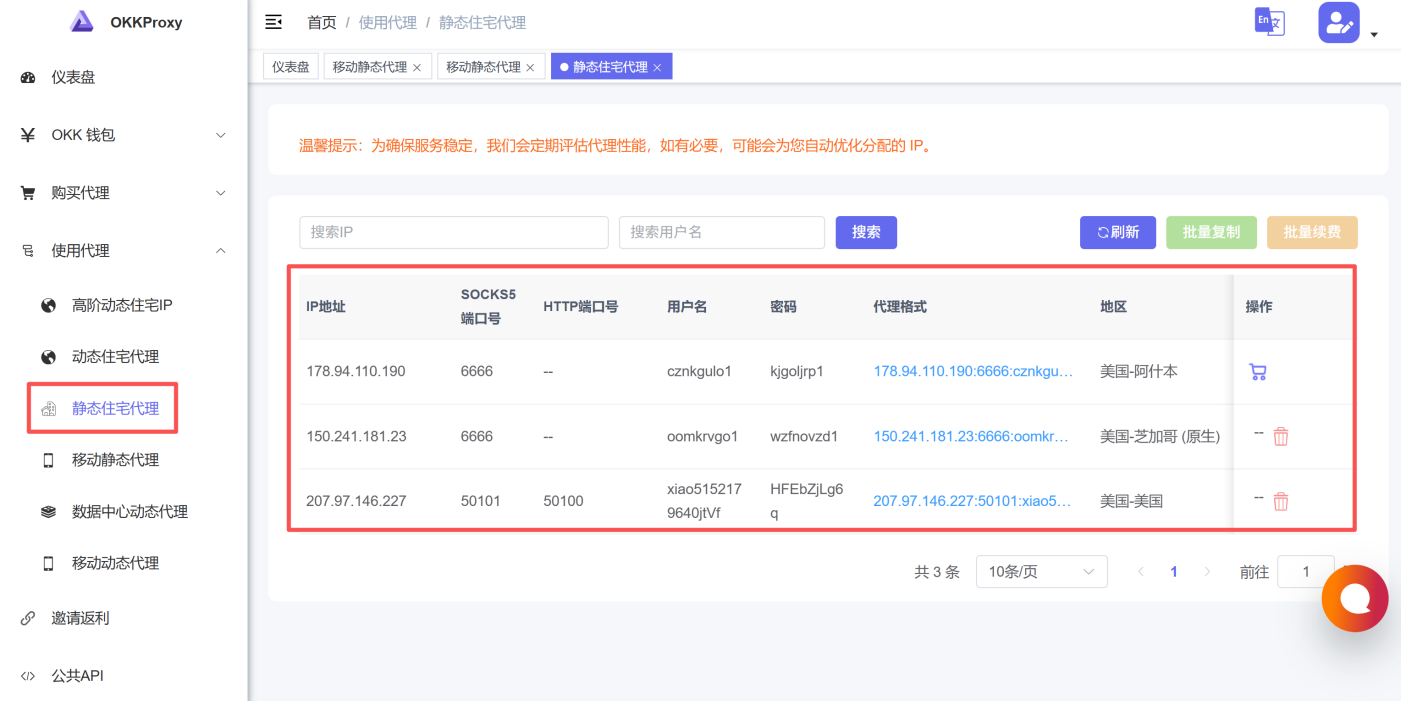Open the orange chat support bubble

tap(1355, 598)
